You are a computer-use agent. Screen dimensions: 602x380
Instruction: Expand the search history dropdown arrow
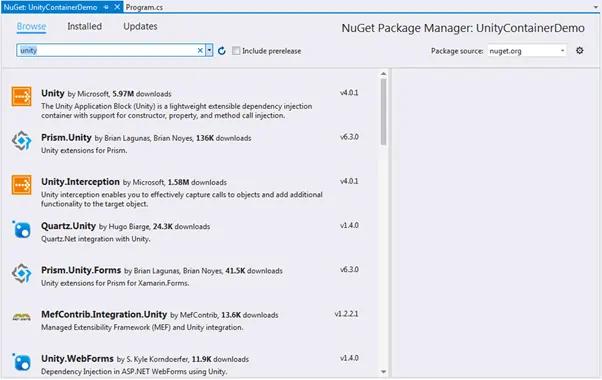pos(209,50)
